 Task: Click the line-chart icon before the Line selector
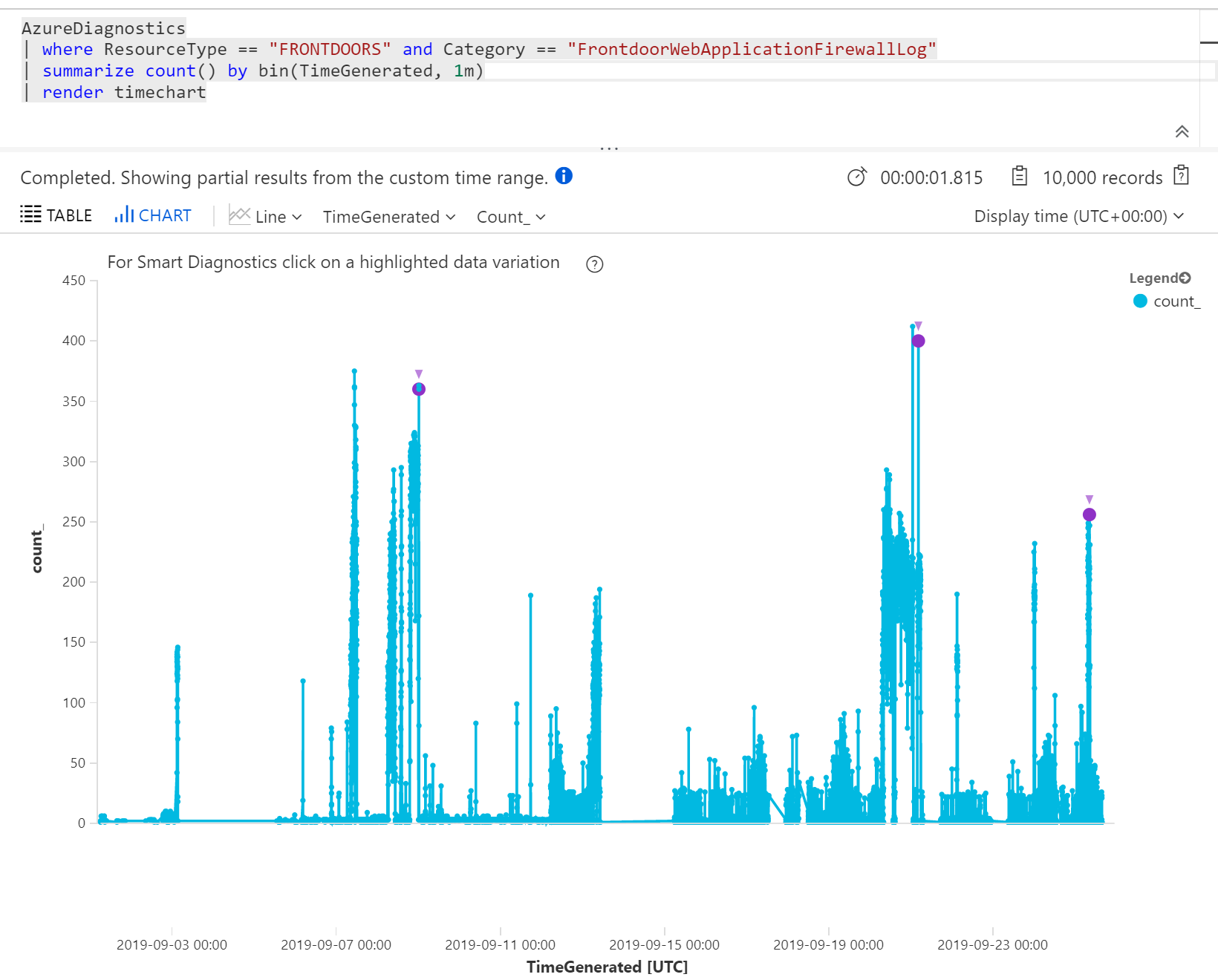240,215
